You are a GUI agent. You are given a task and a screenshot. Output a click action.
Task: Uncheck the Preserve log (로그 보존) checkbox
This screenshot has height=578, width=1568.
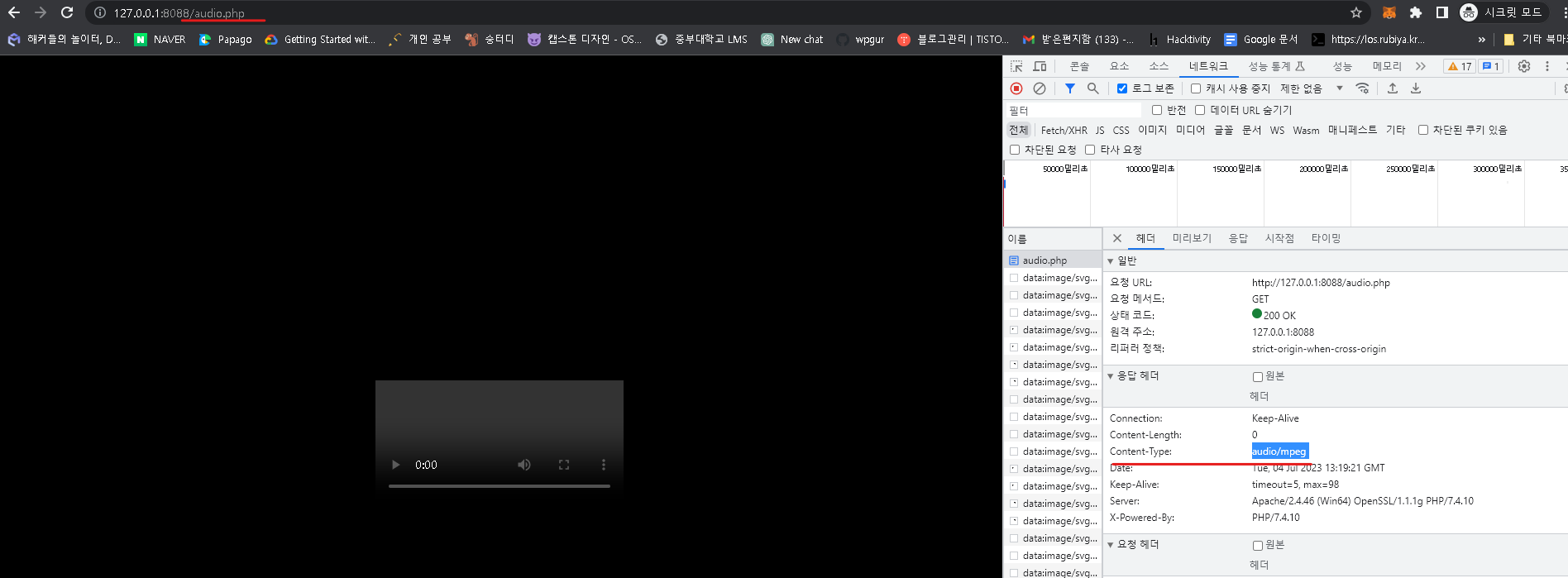click(1122, 88)
